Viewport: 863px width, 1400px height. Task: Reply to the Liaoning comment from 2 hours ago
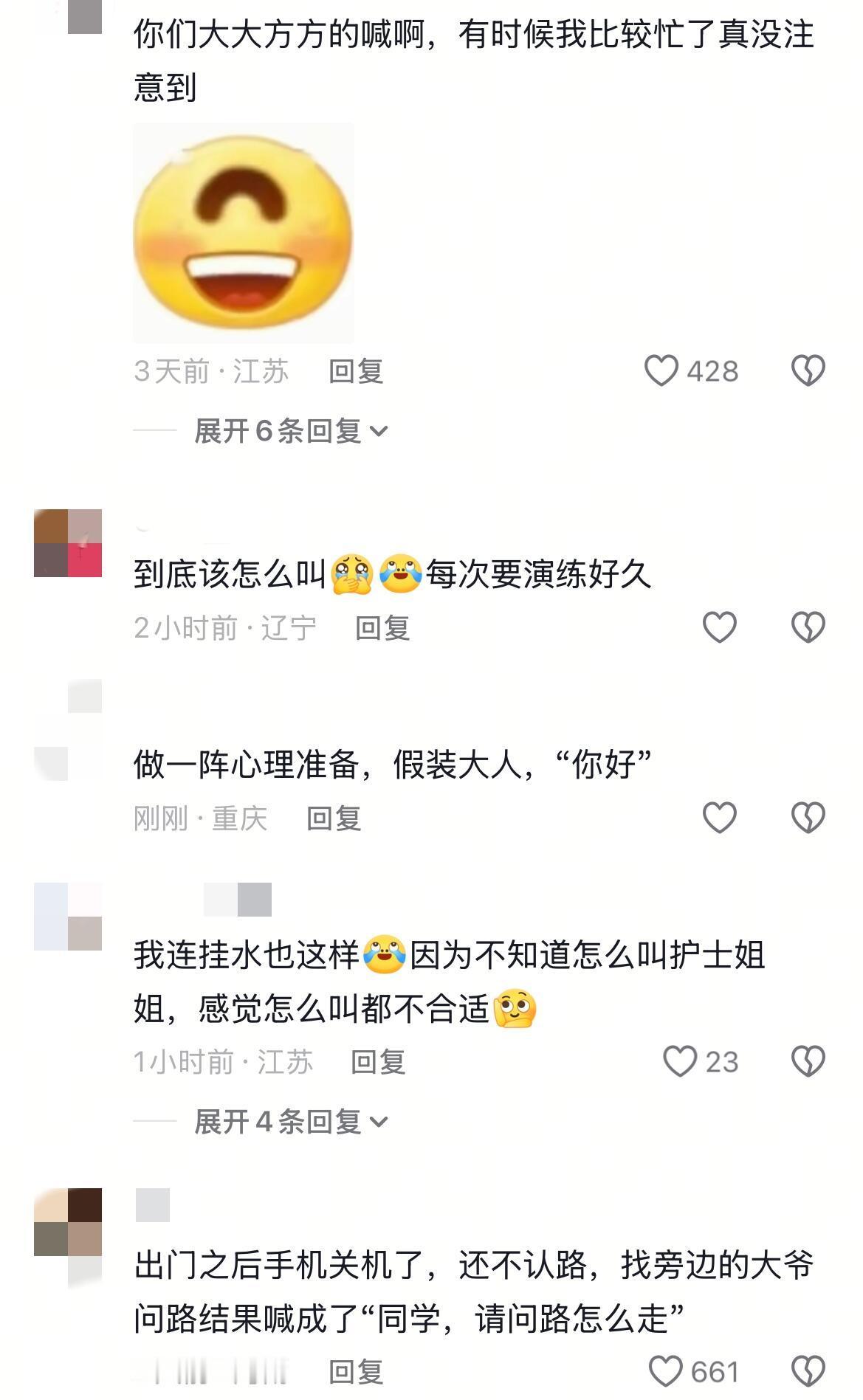coord(382,627)
